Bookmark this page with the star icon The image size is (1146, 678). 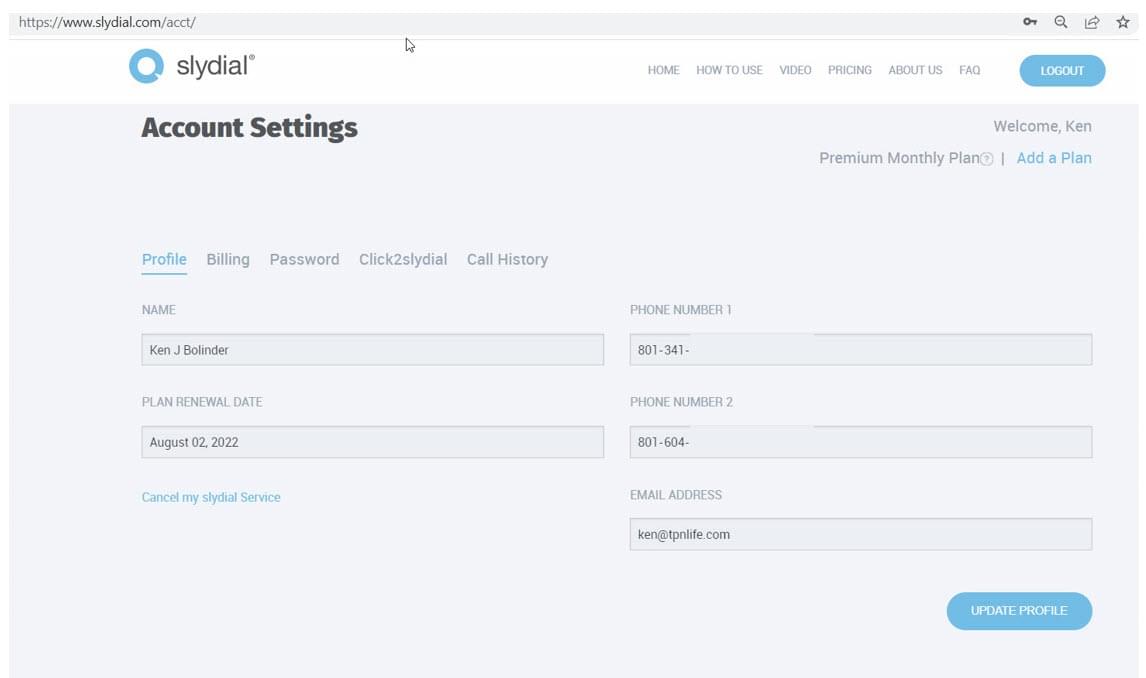coord(1123,22)
